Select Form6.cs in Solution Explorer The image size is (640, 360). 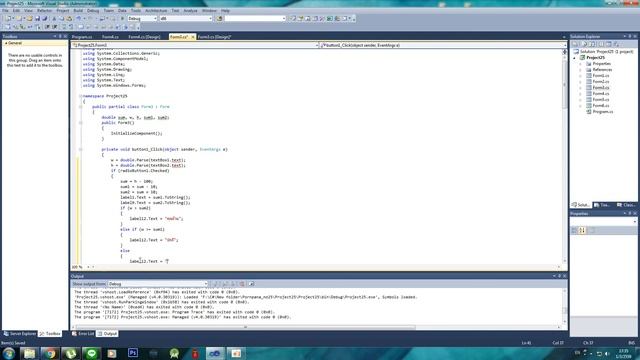coord(600,106)
